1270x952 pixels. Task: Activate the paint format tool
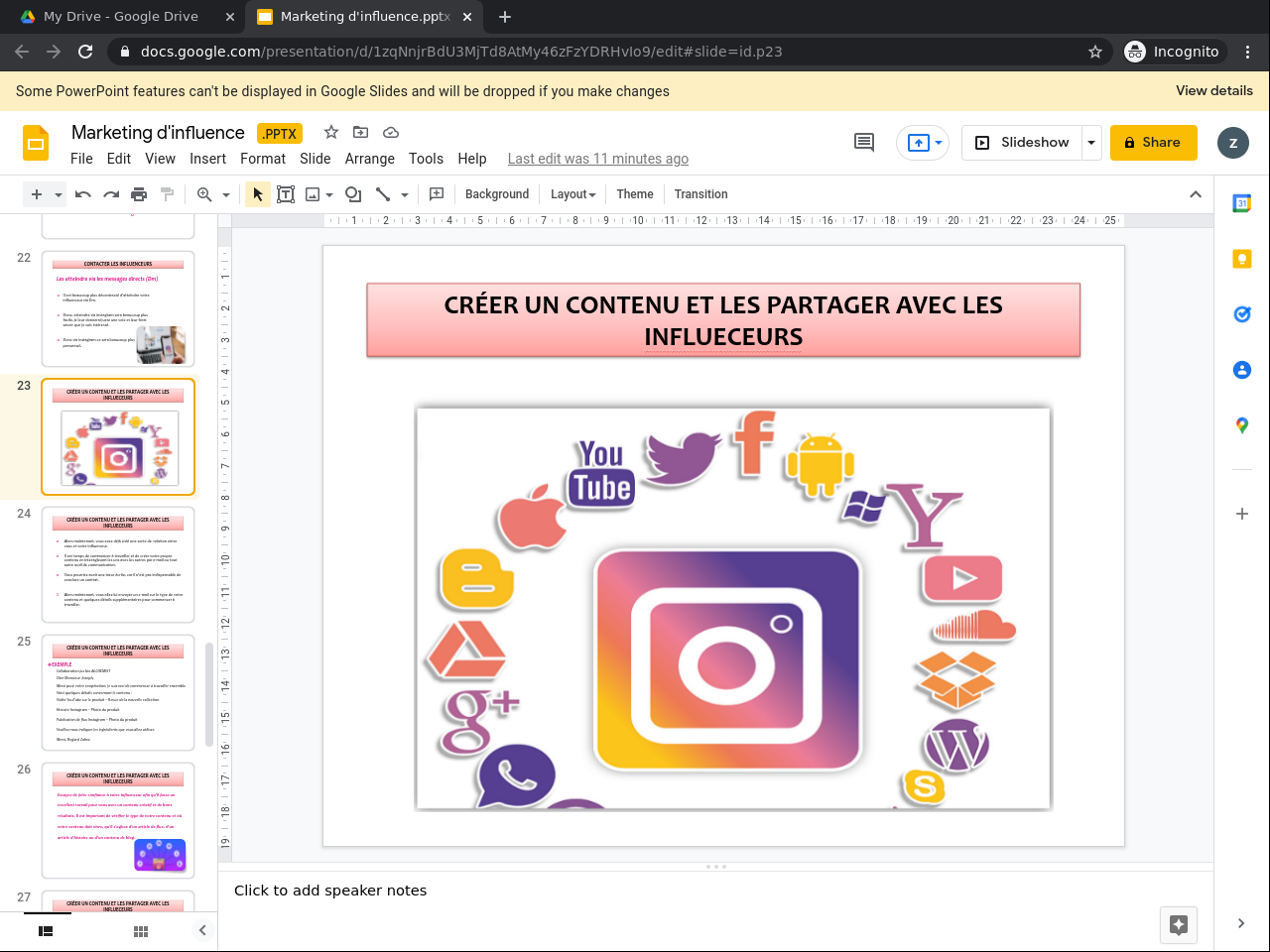167,194
